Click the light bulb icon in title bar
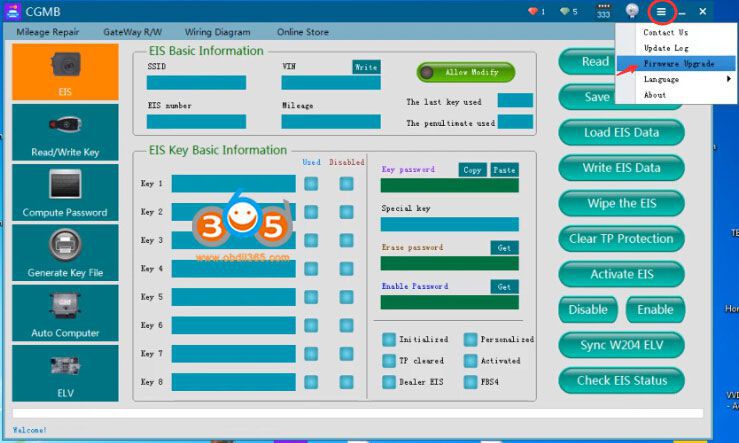The image size is (739, 443). coord(632,11)
